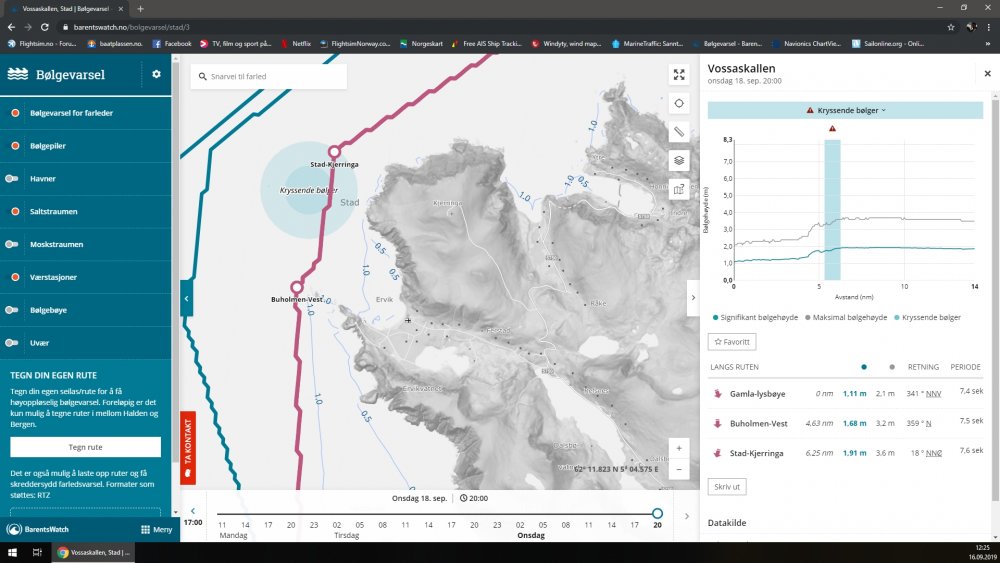This screenshot has height=563, width=1000.
Task: Open the map layers icon
Action: click(679, 160)
